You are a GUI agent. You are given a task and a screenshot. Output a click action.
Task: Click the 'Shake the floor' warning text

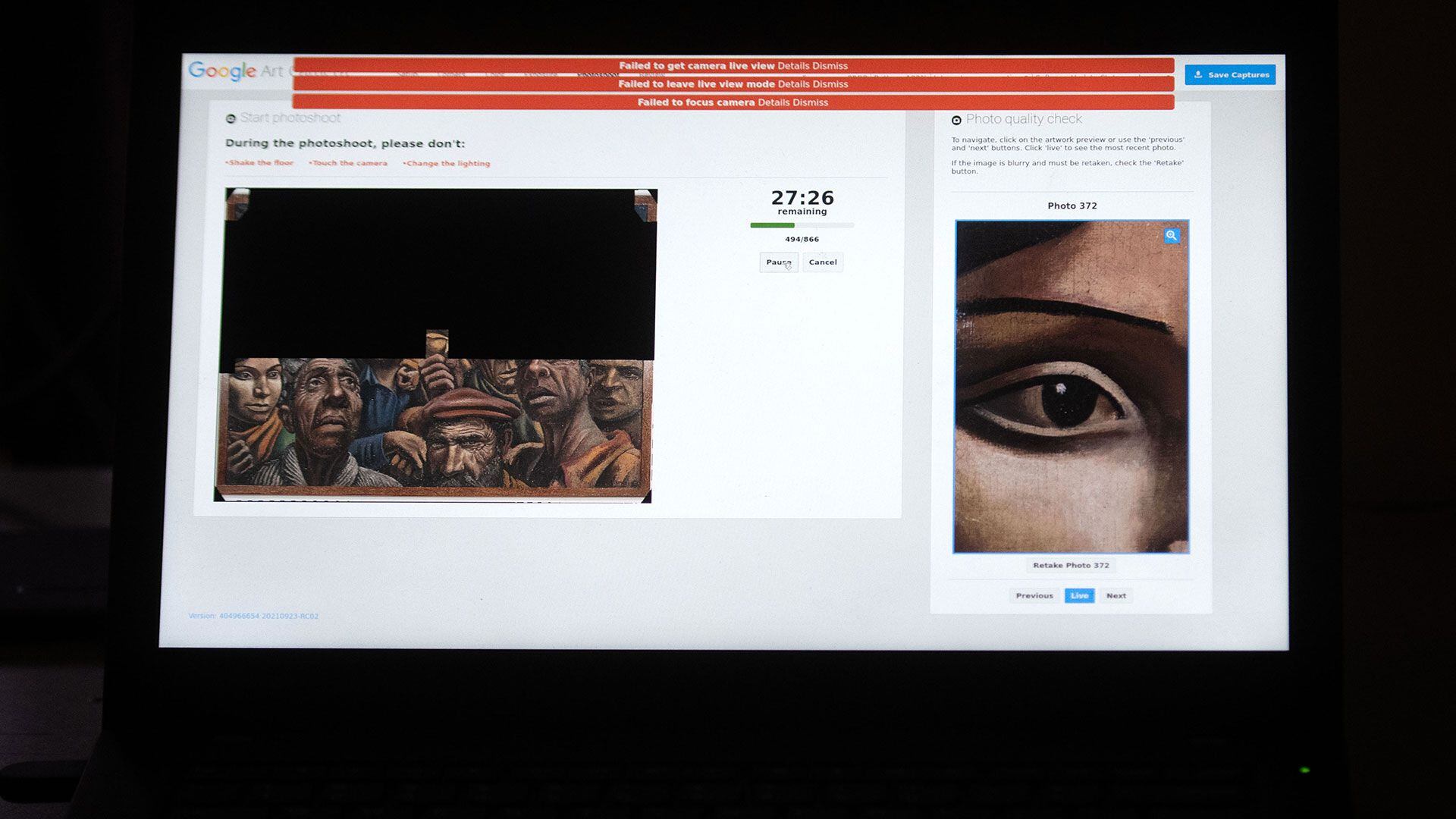click(x=259, y=163)
